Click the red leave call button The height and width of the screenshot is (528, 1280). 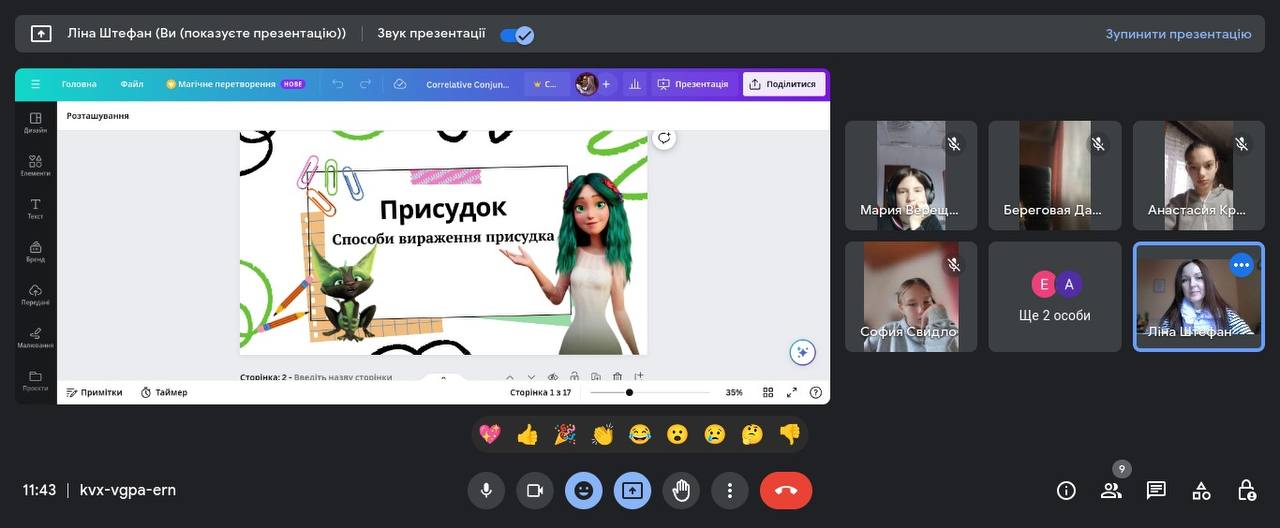click(785, 490)
